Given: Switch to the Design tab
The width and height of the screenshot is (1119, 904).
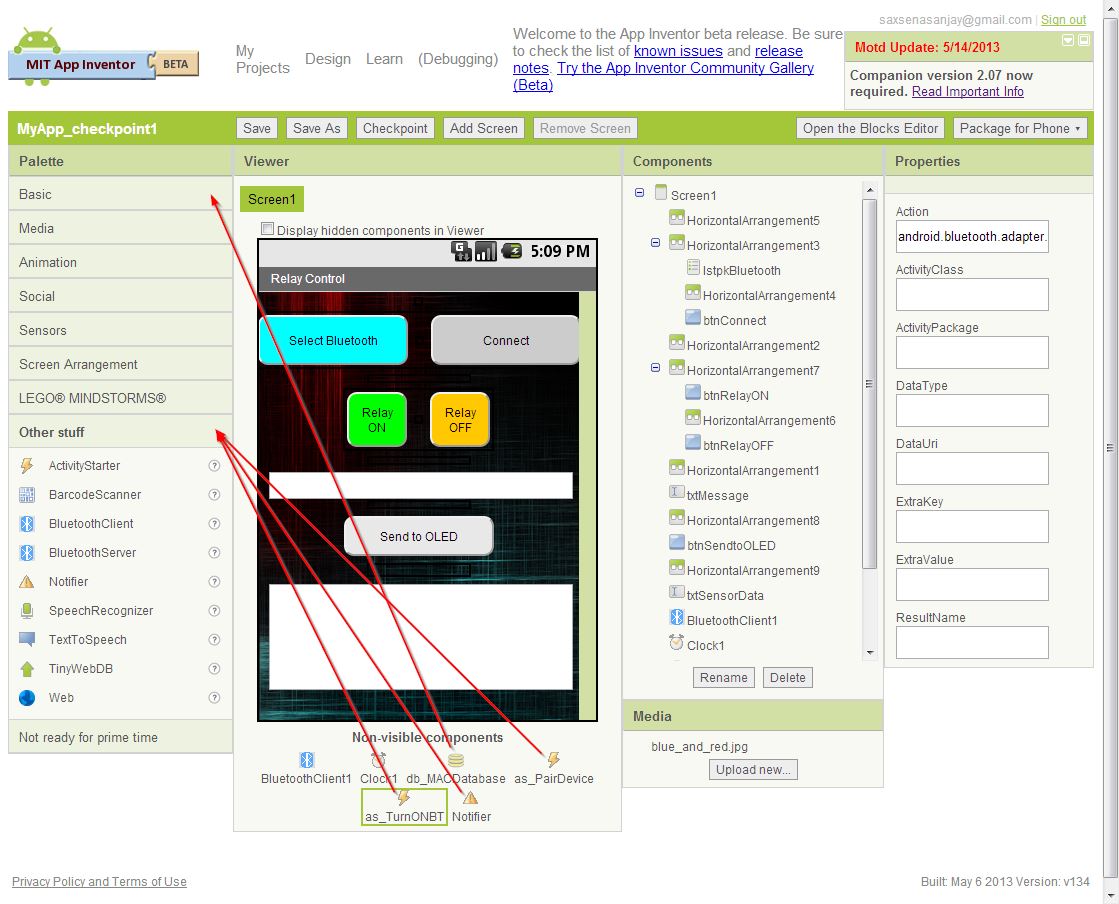Looking at the screenshot, I should (328, 59).
